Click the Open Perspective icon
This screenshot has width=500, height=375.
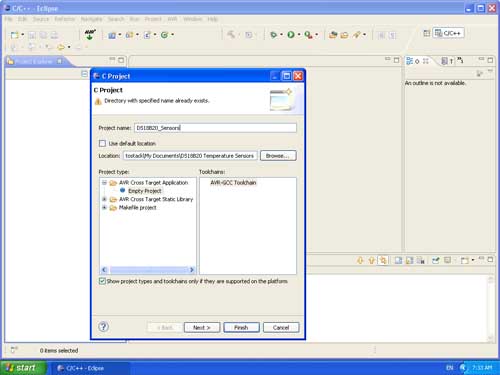(426, 33)
